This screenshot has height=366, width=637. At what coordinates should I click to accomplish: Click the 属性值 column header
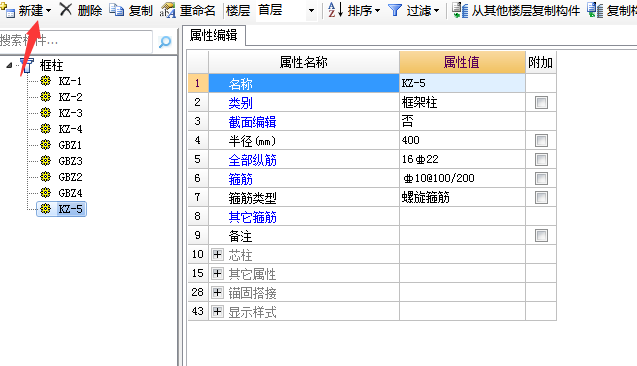pos(462,62)
